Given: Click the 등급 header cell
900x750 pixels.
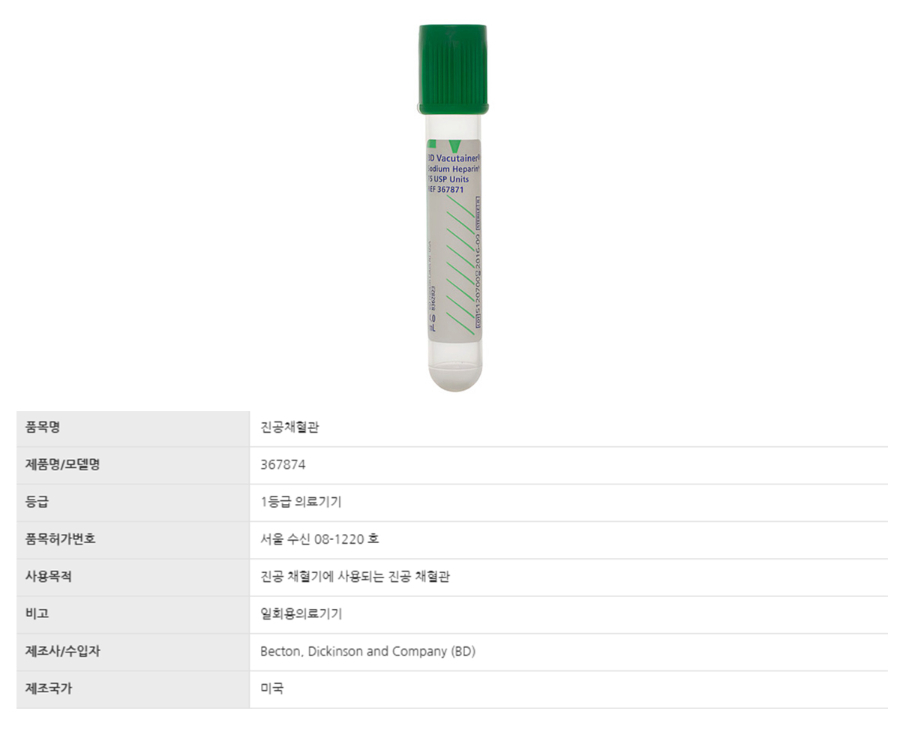Looking at the screenshot, I should coord(37,502).
